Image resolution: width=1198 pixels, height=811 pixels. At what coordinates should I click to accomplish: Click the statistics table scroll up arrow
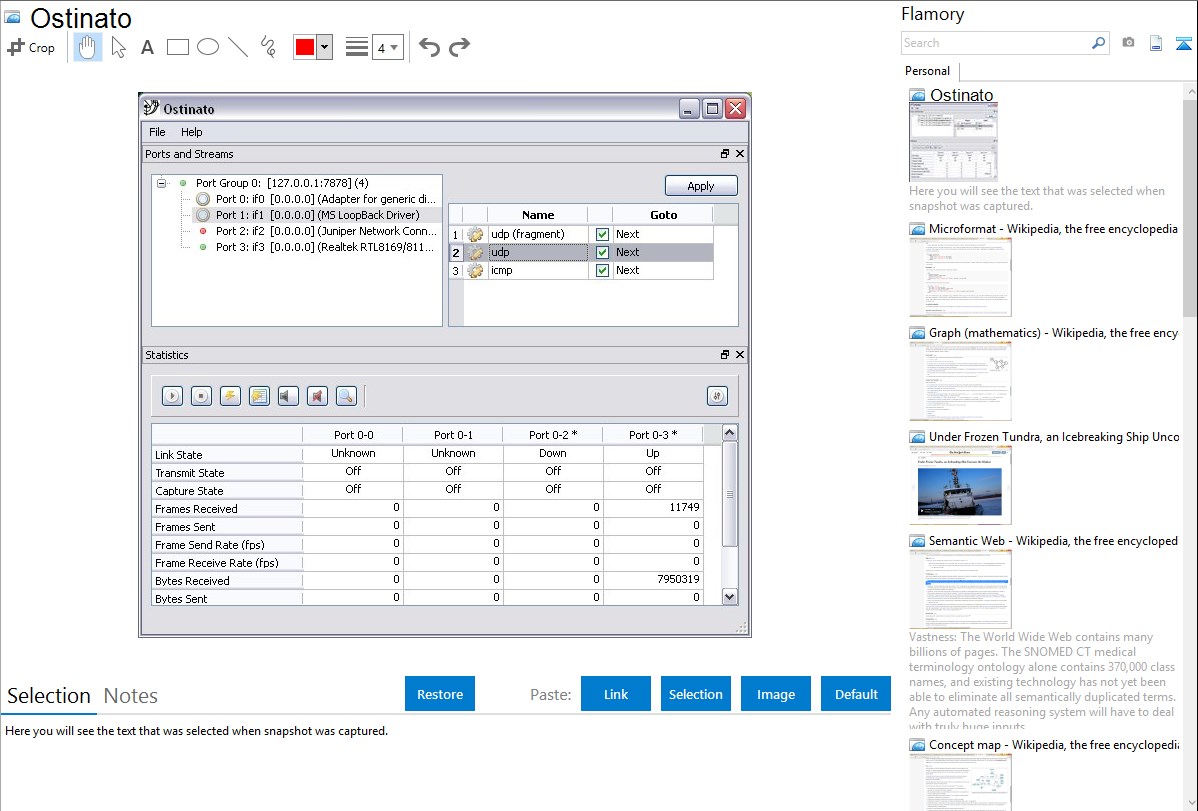coord(730,433)
